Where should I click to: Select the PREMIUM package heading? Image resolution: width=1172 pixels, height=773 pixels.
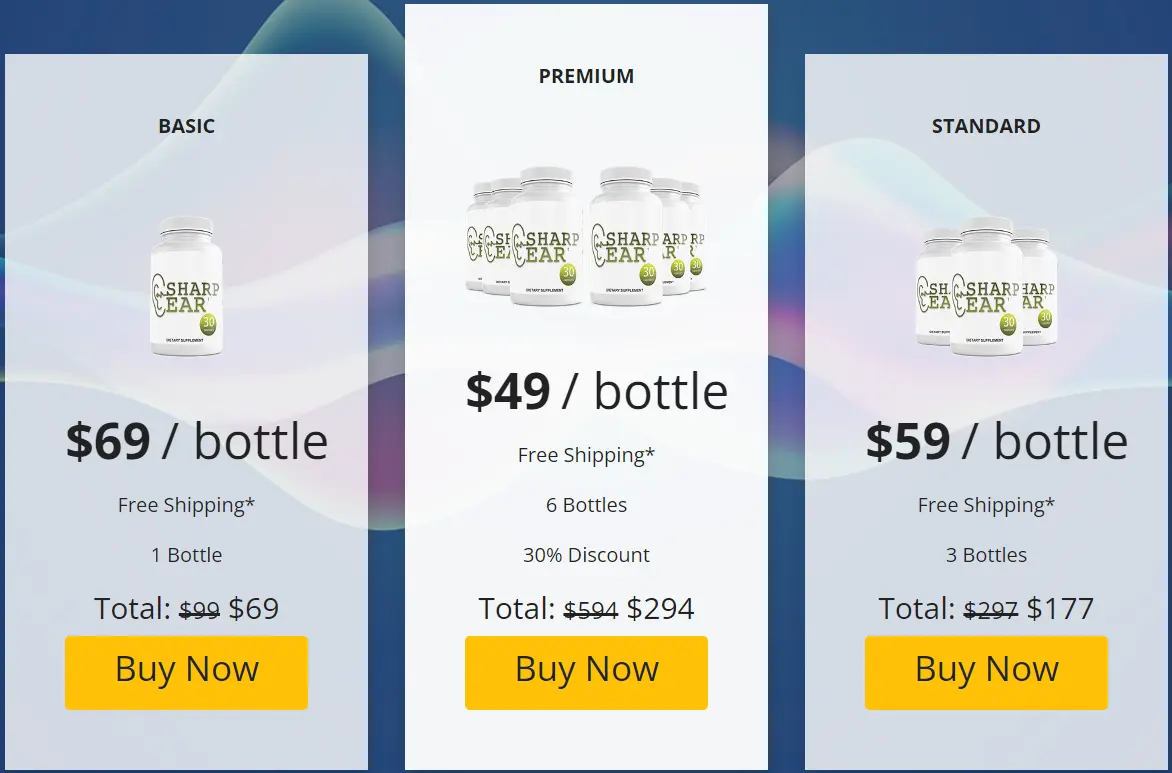tap(586, 76)
